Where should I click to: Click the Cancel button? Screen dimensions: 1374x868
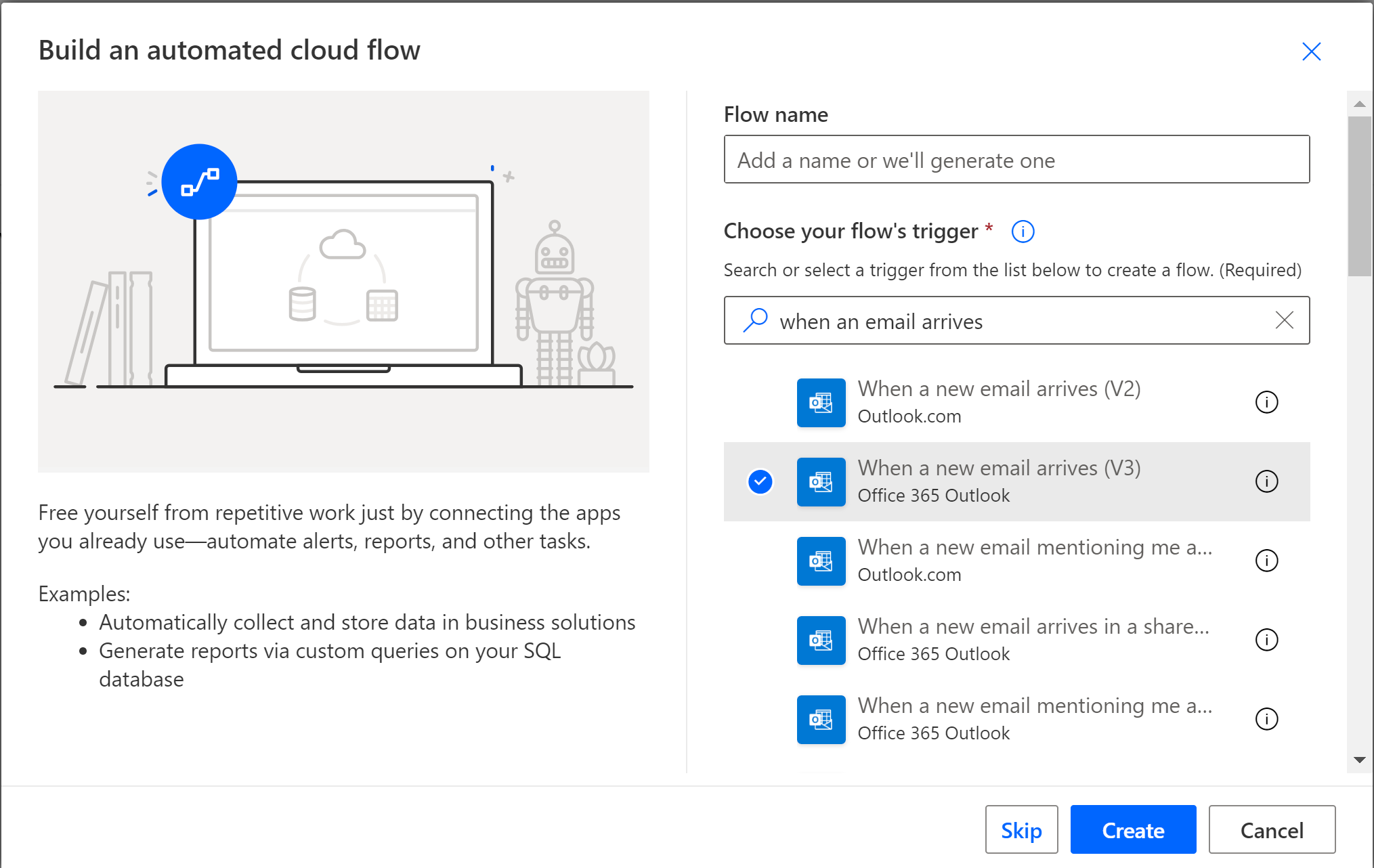[1272, 829]
